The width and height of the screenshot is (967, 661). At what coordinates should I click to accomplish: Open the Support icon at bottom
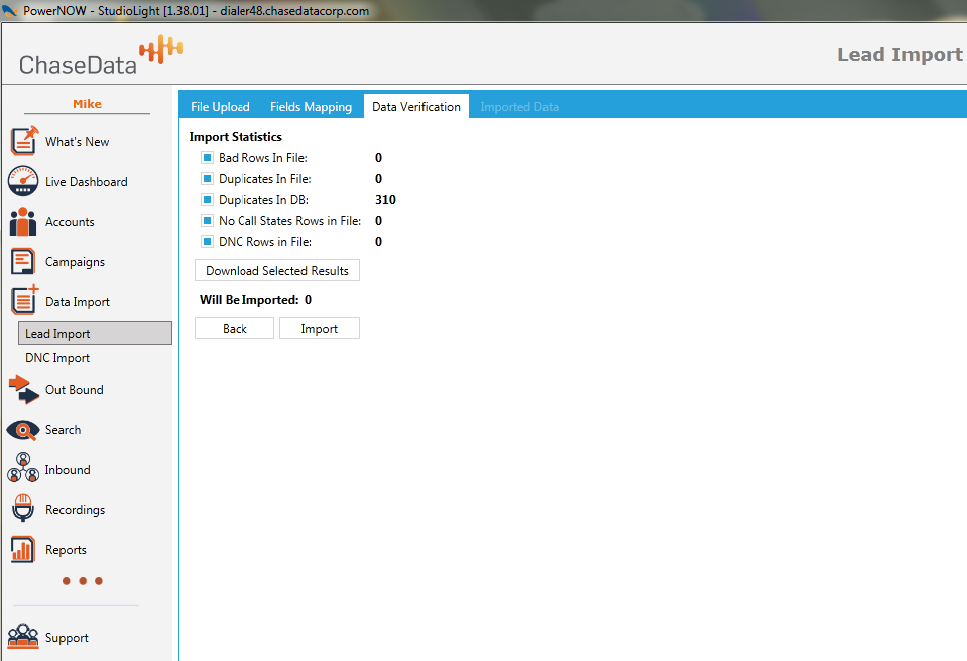(23, 637)
